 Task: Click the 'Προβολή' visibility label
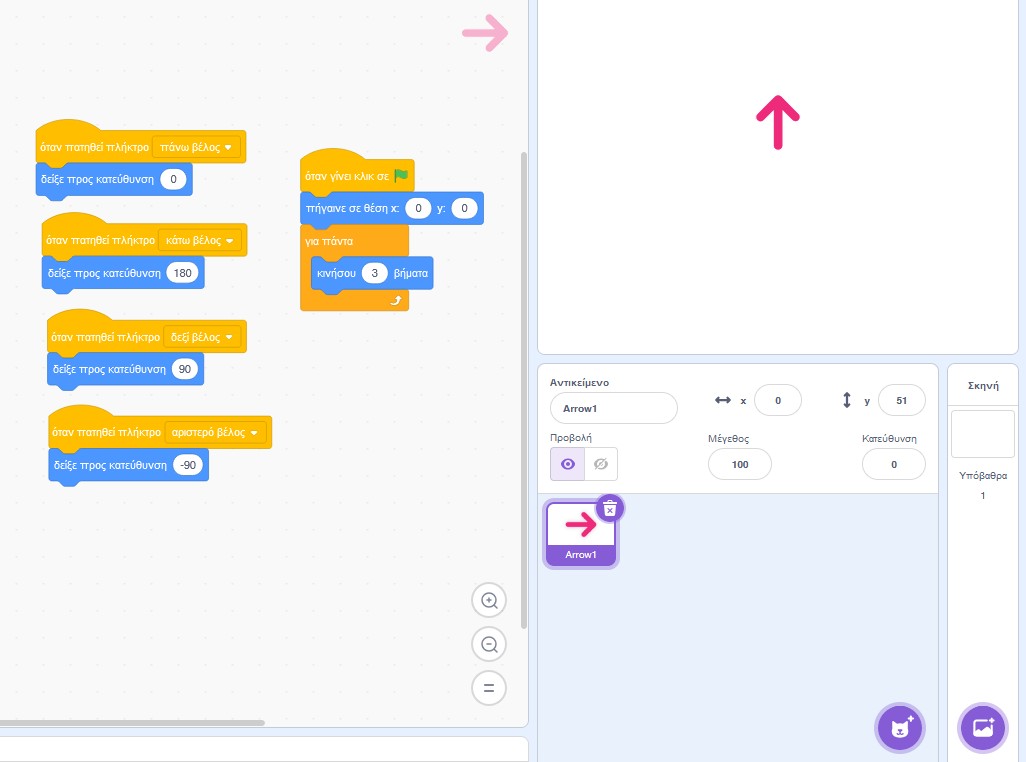[x=571, y=438]
